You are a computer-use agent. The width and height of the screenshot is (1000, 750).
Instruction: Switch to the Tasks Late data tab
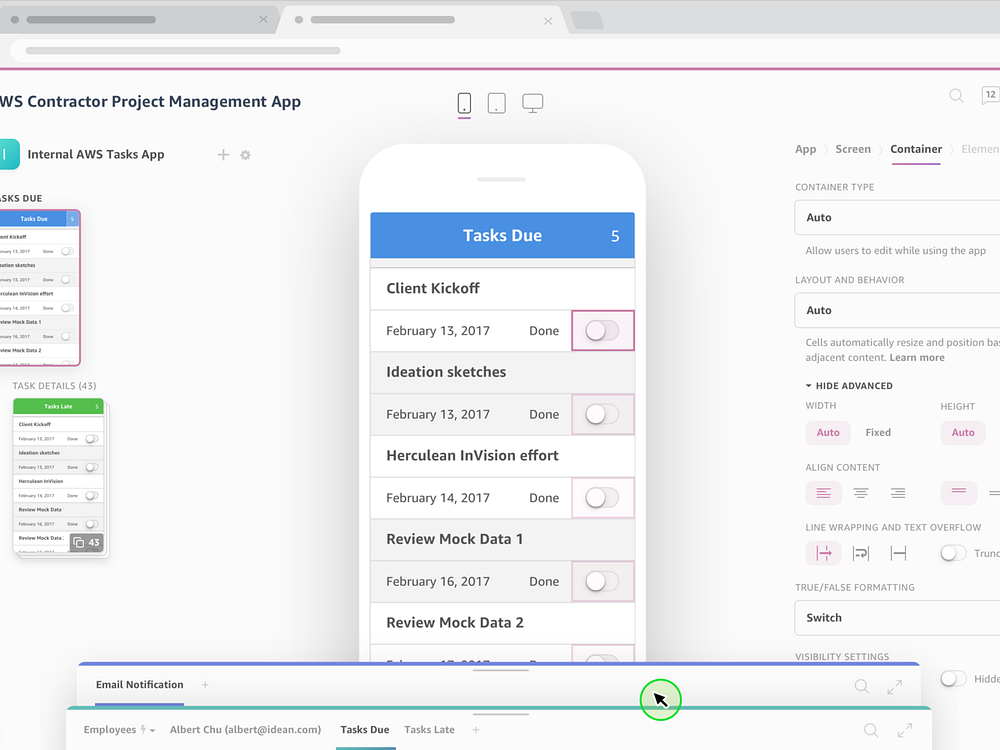(429, 730)
